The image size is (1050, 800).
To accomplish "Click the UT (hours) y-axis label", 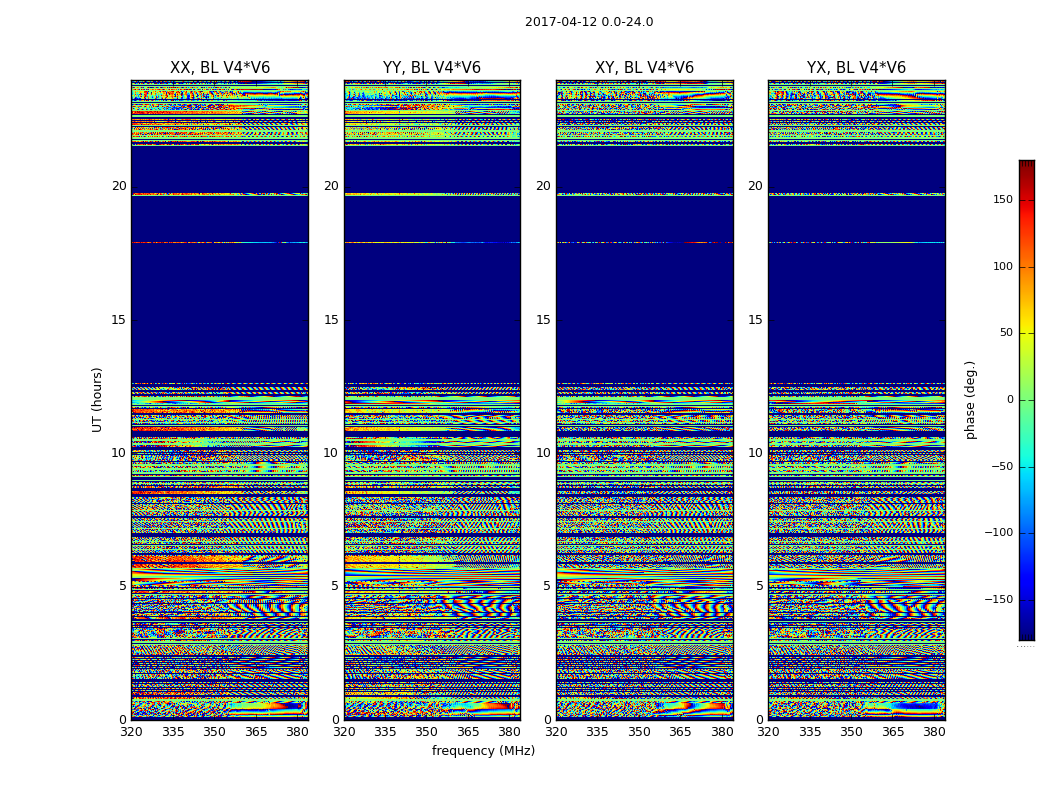I will click(98, 399).
